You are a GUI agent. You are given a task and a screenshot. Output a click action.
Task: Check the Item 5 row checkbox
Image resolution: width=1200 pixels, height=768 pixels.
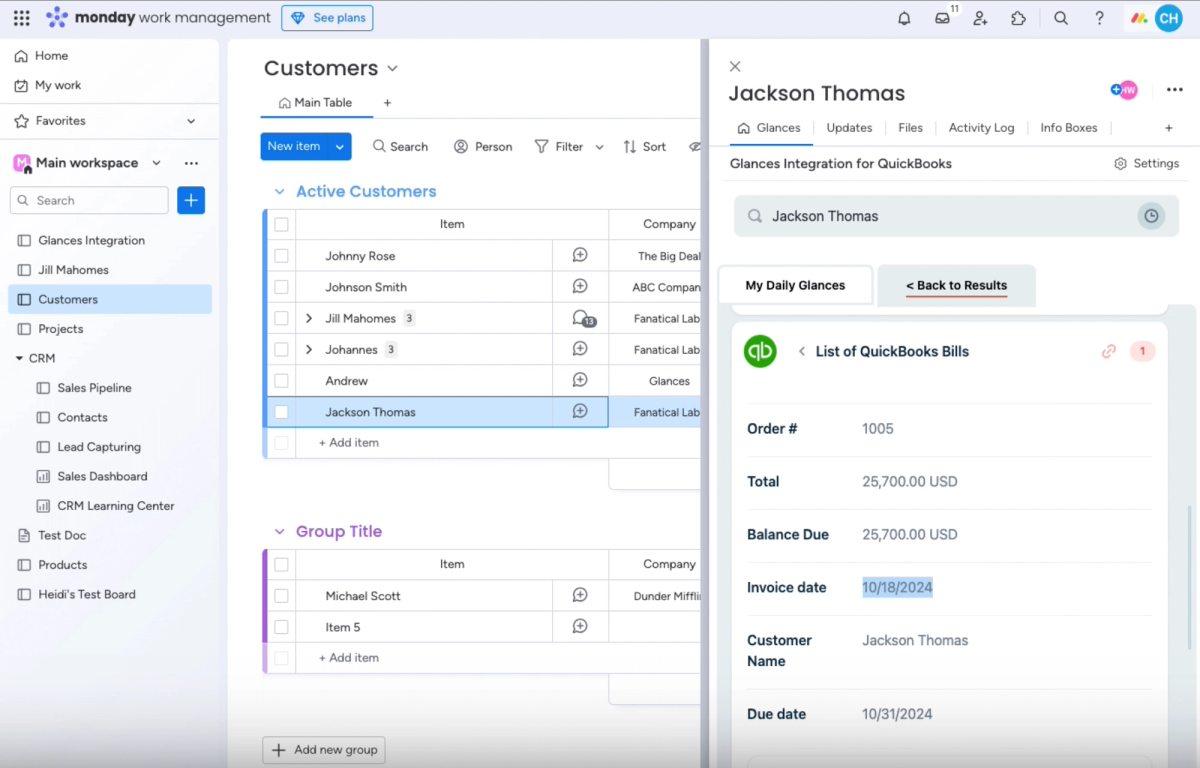coord(281,626)
